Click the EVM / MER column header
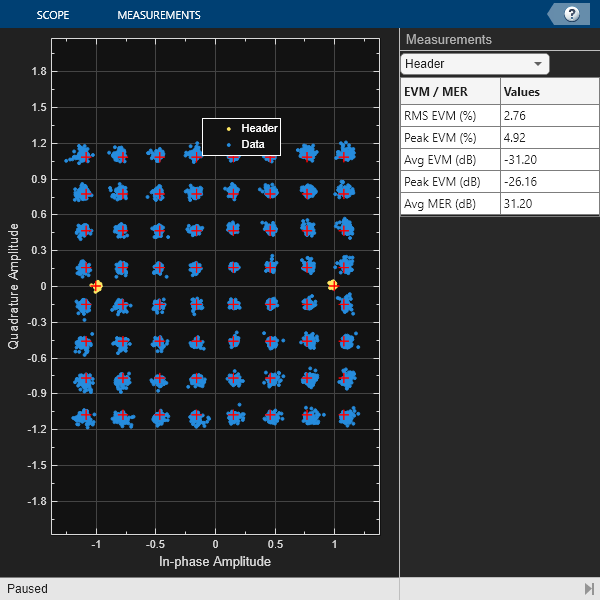 [x=436, y=92]
